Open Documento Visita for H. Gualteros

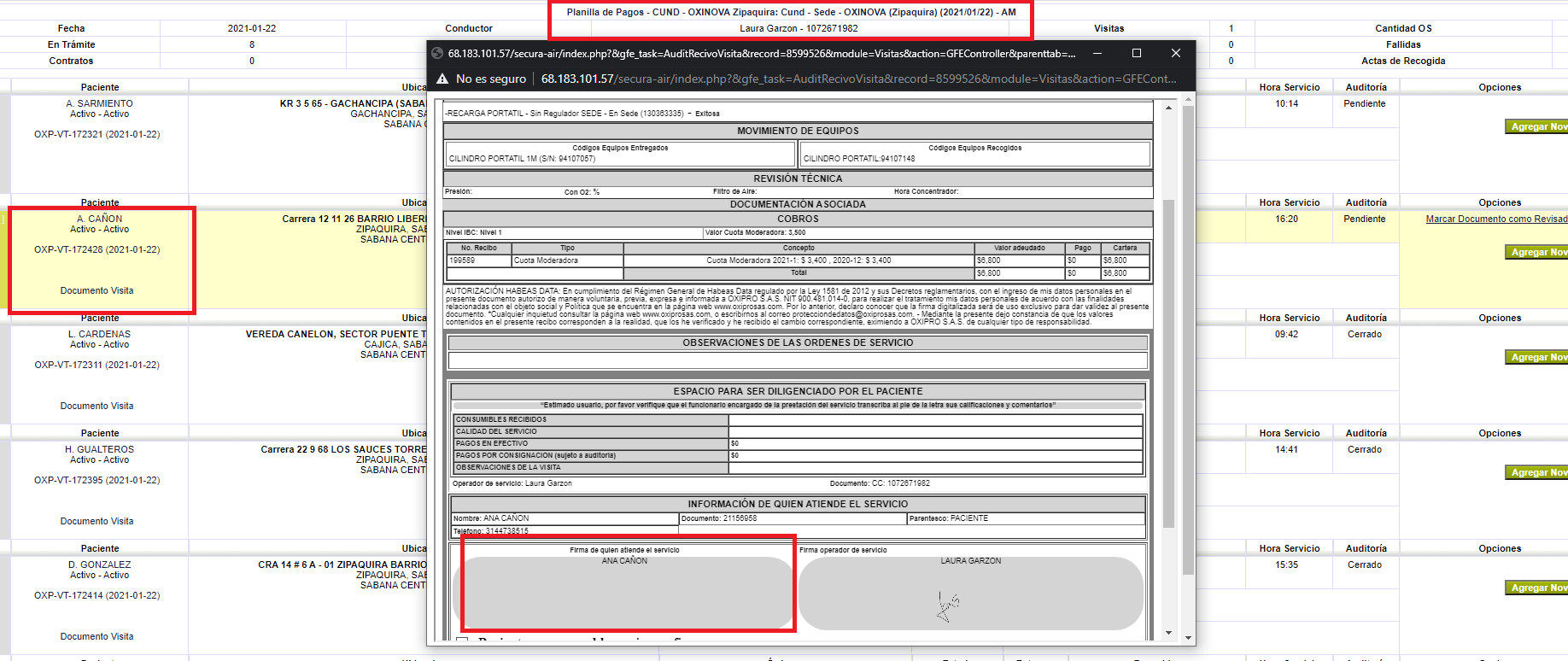97,522
